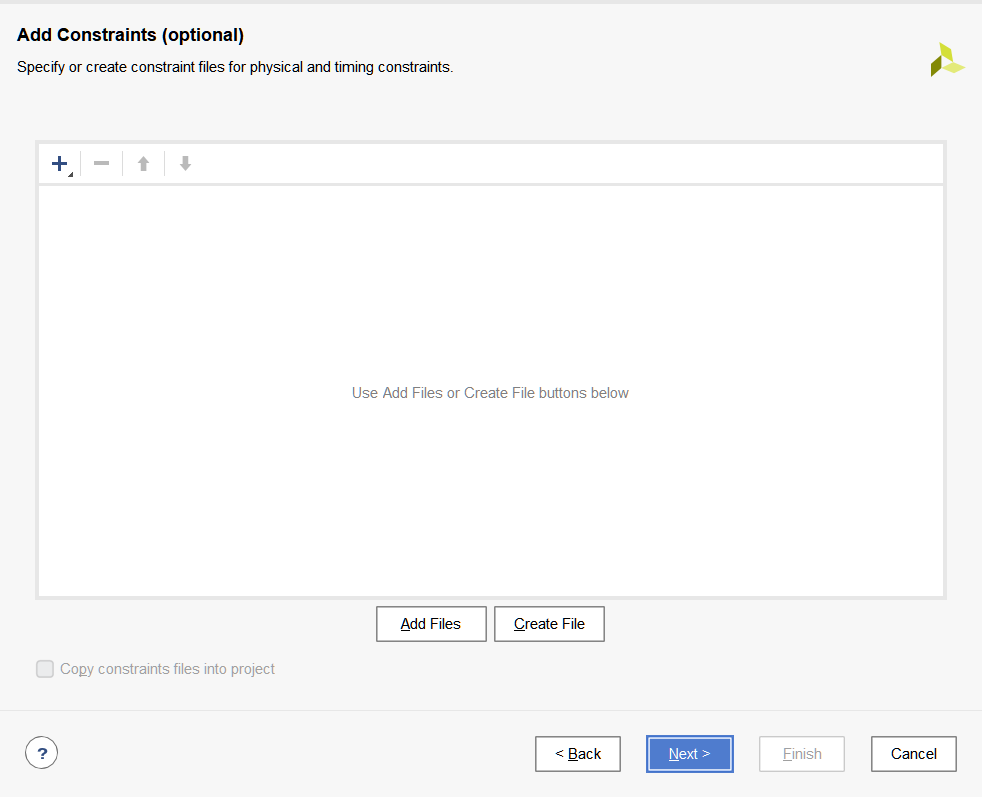
Task: Click the Create File button
Action: tap(549, 624)
